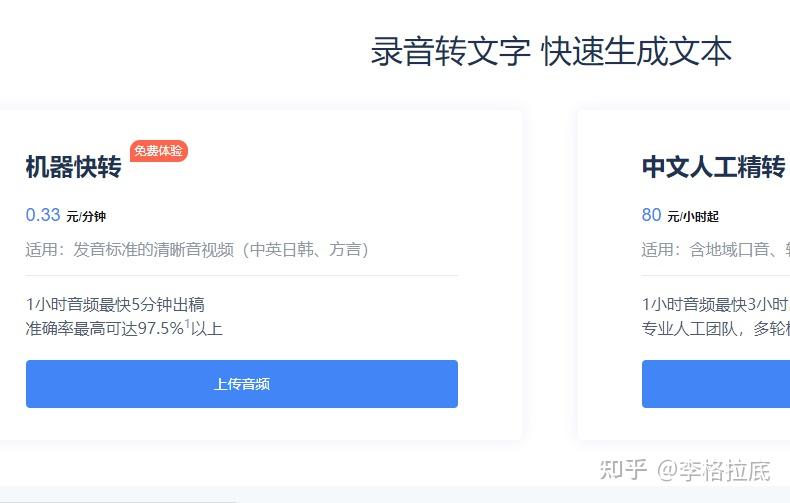Click the divider line in 机器快转 card
790x503 pixels.
pos(241,275)
